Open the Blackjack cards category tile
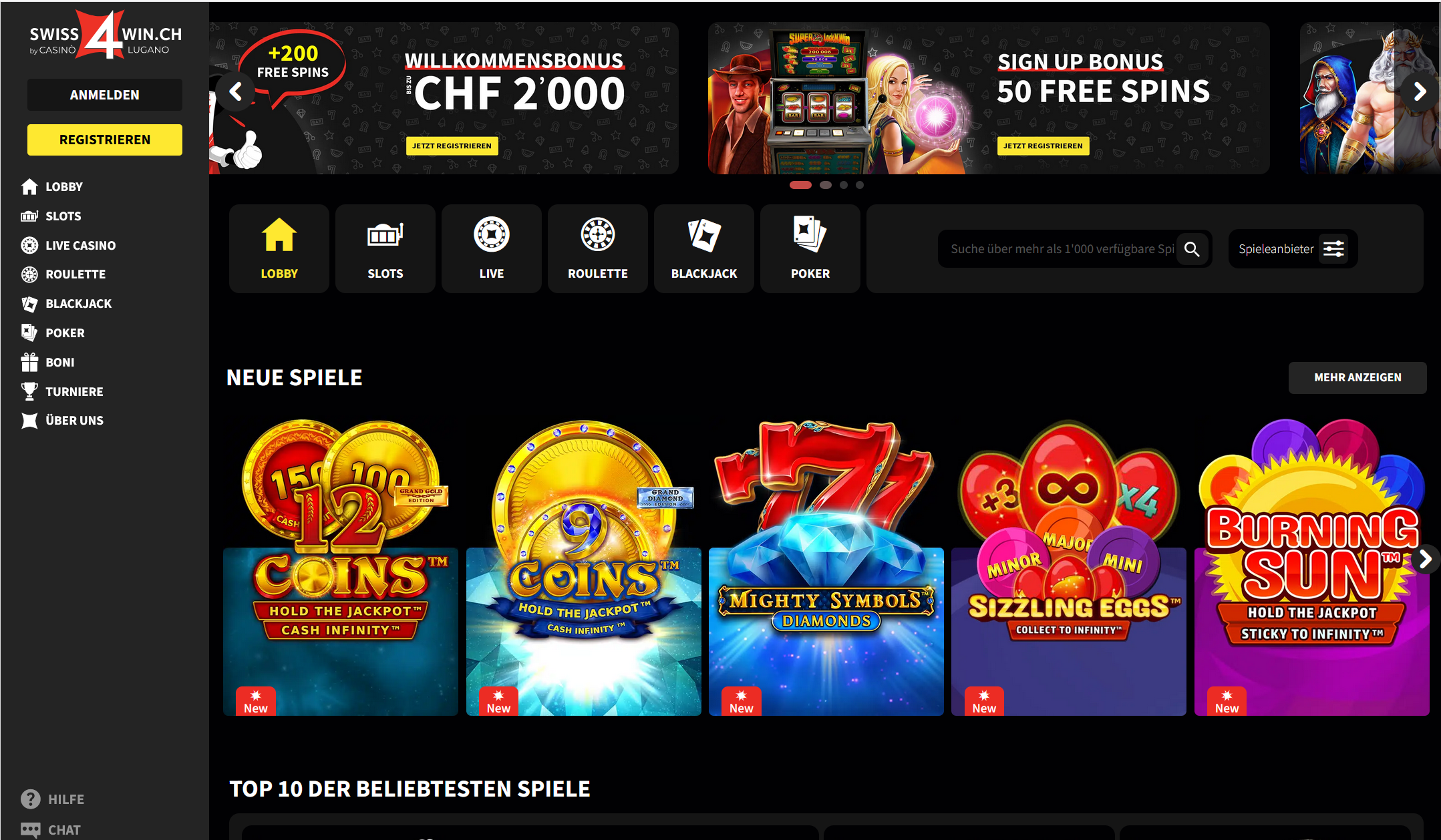Image resolution: width=1441 pixels, height=840 pixels. click(x=704, y=248)
